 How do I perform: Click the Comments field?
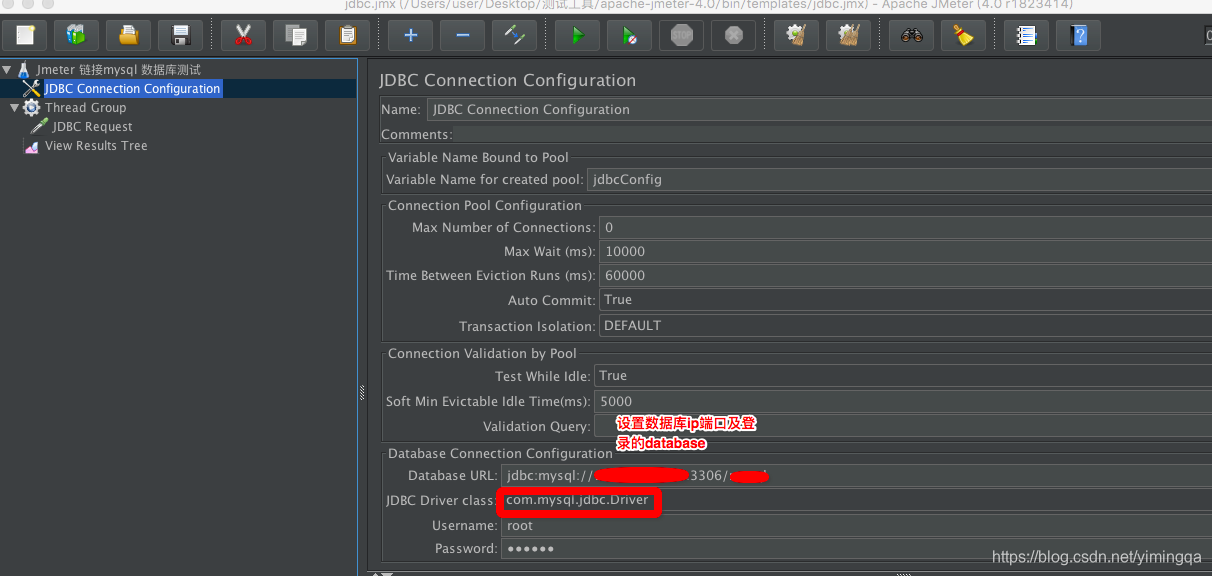(834, 134)
